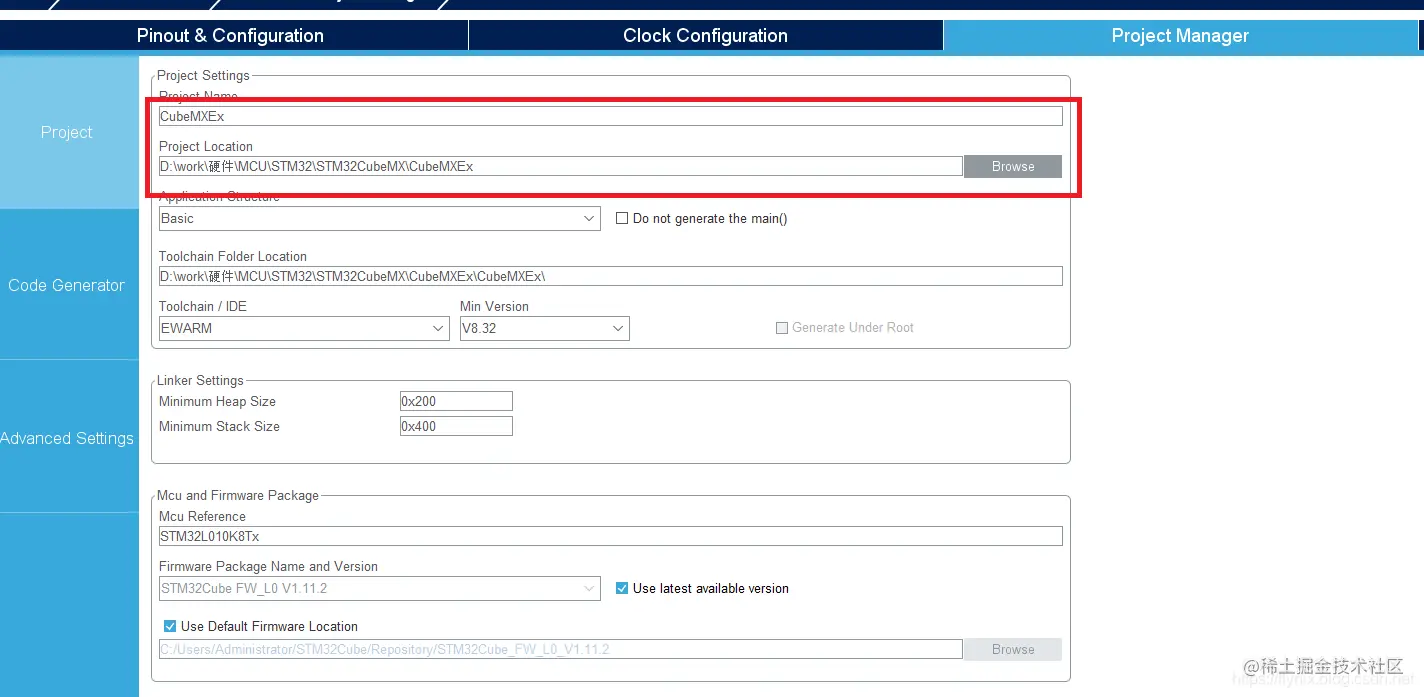The image size is (1424, 697).
Task: Click the Minimum Stack Size field
Action: click(456, 426)
